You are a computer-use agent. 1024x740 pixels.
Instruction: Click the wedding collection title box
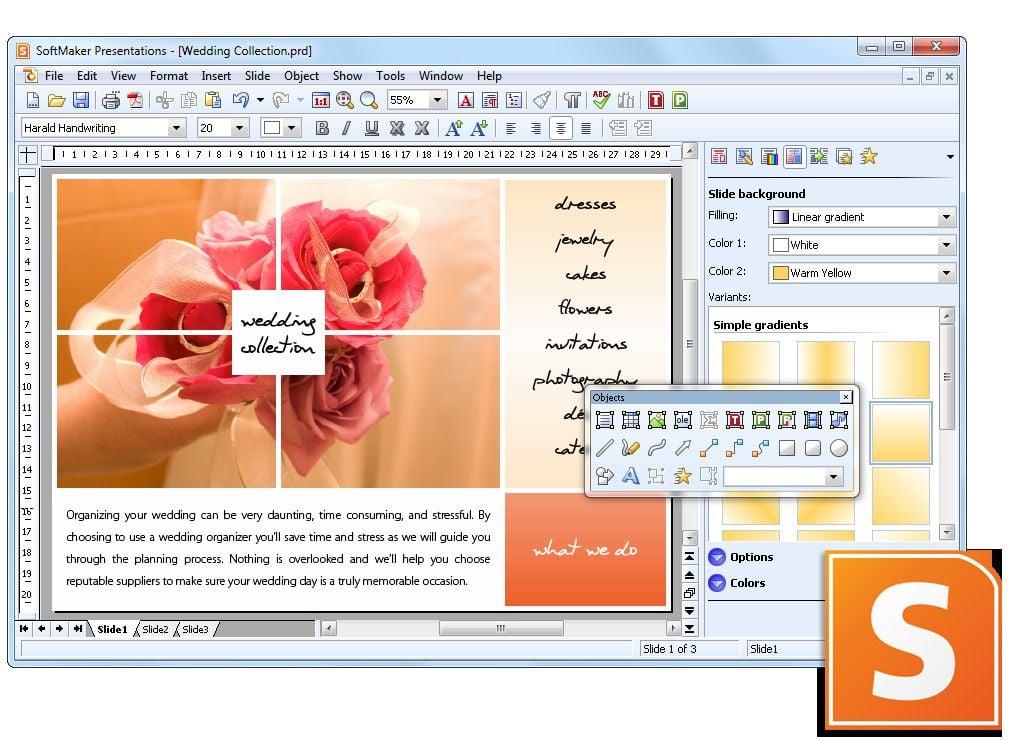pos(278,332)
